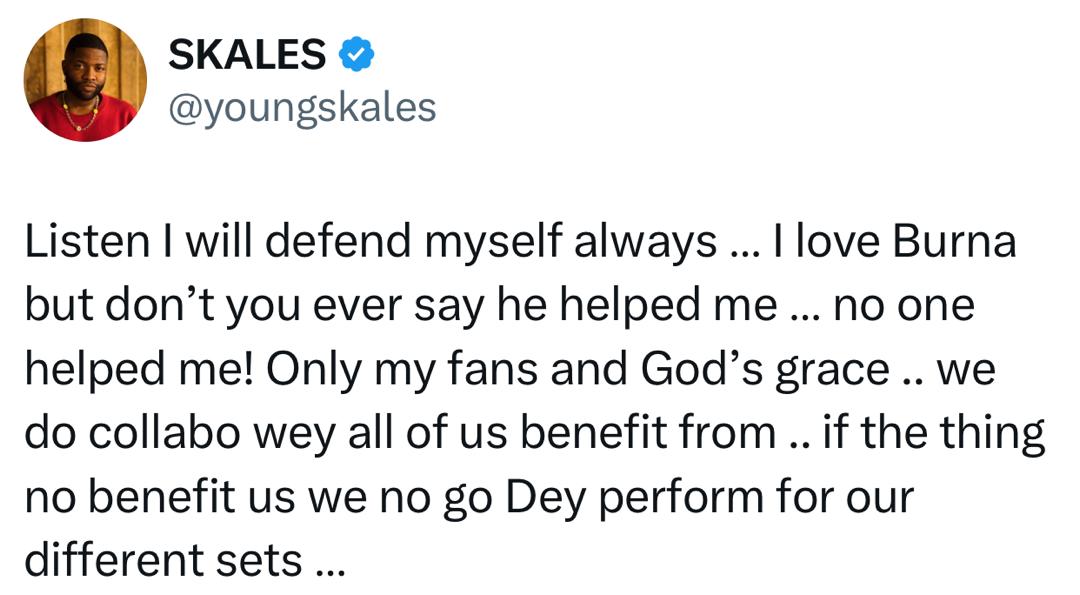Open the @youngskales handle link

tap(302, 107)
